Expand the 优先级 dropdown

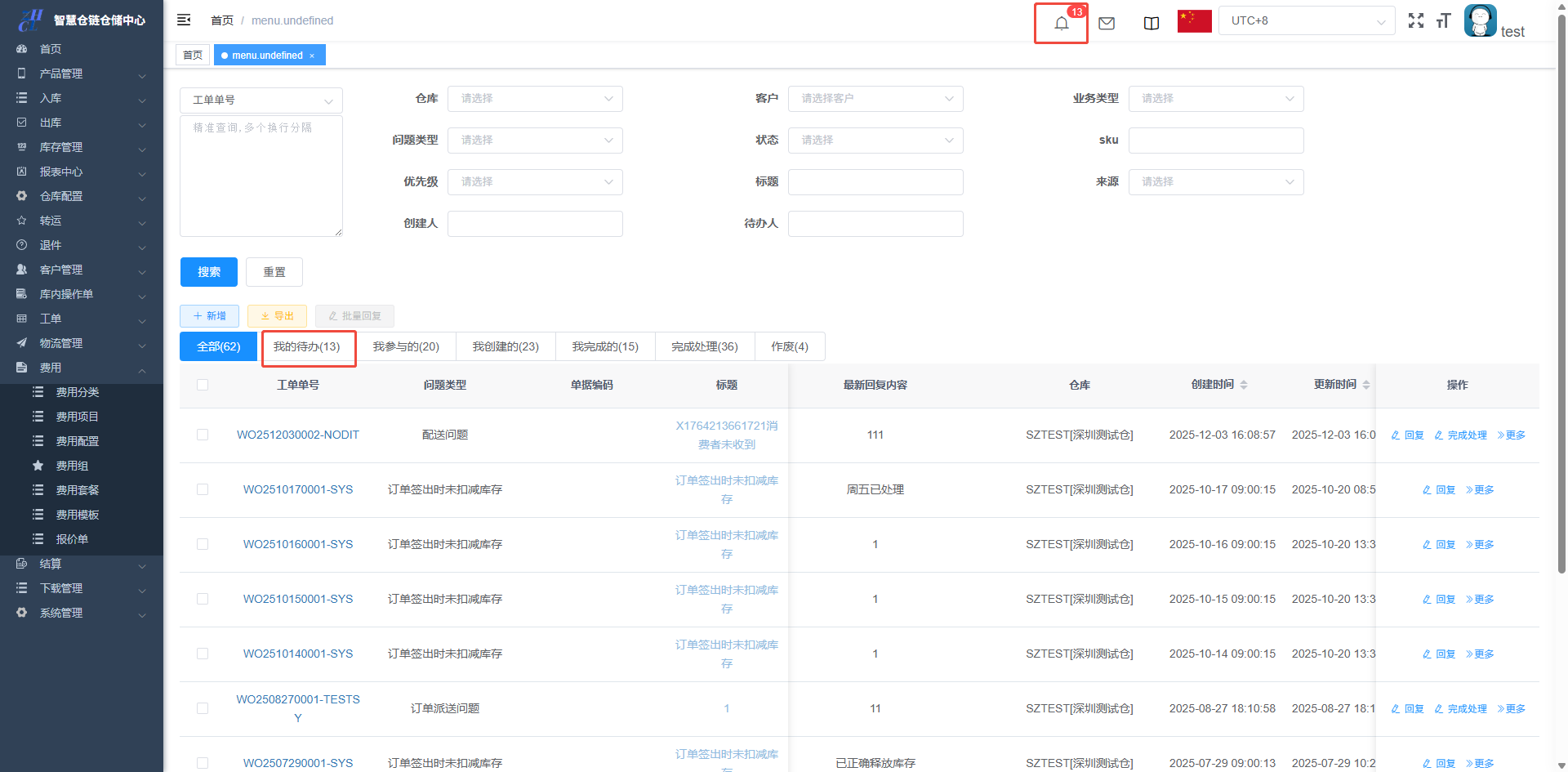[535, 182]
